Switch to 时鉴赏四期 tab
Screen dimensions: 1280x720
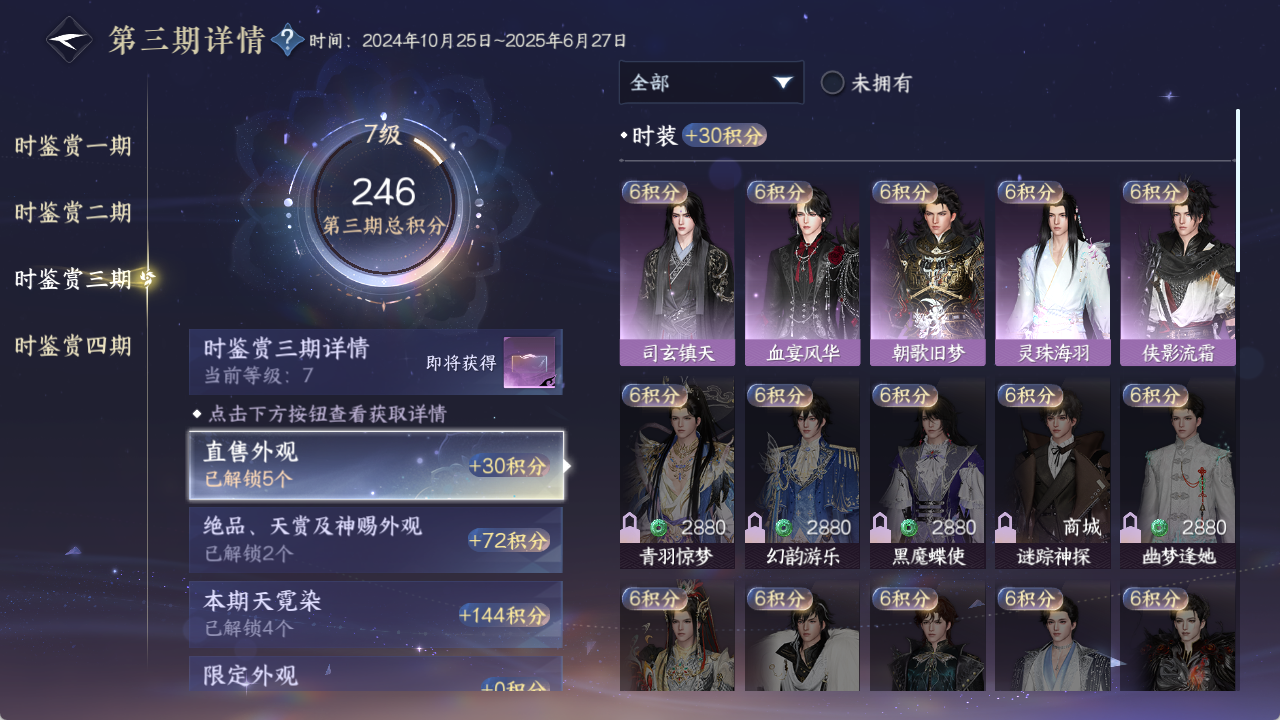[x=73, y=346]
